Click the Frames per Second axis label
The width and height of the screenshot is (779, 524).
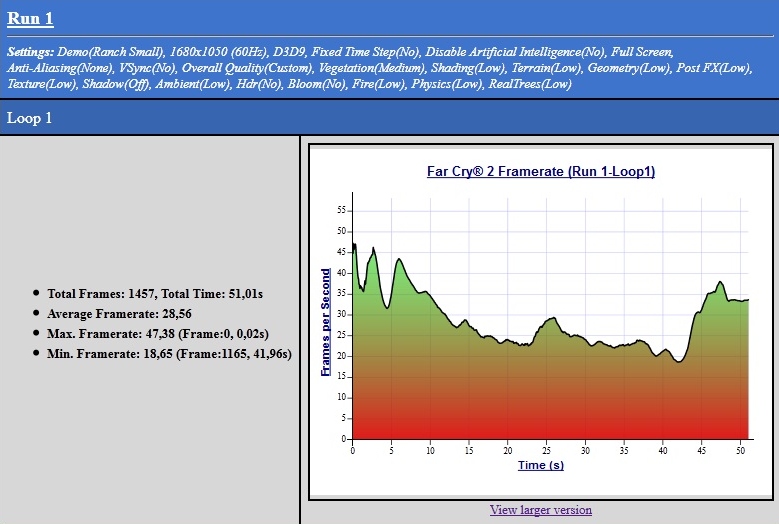325,322
